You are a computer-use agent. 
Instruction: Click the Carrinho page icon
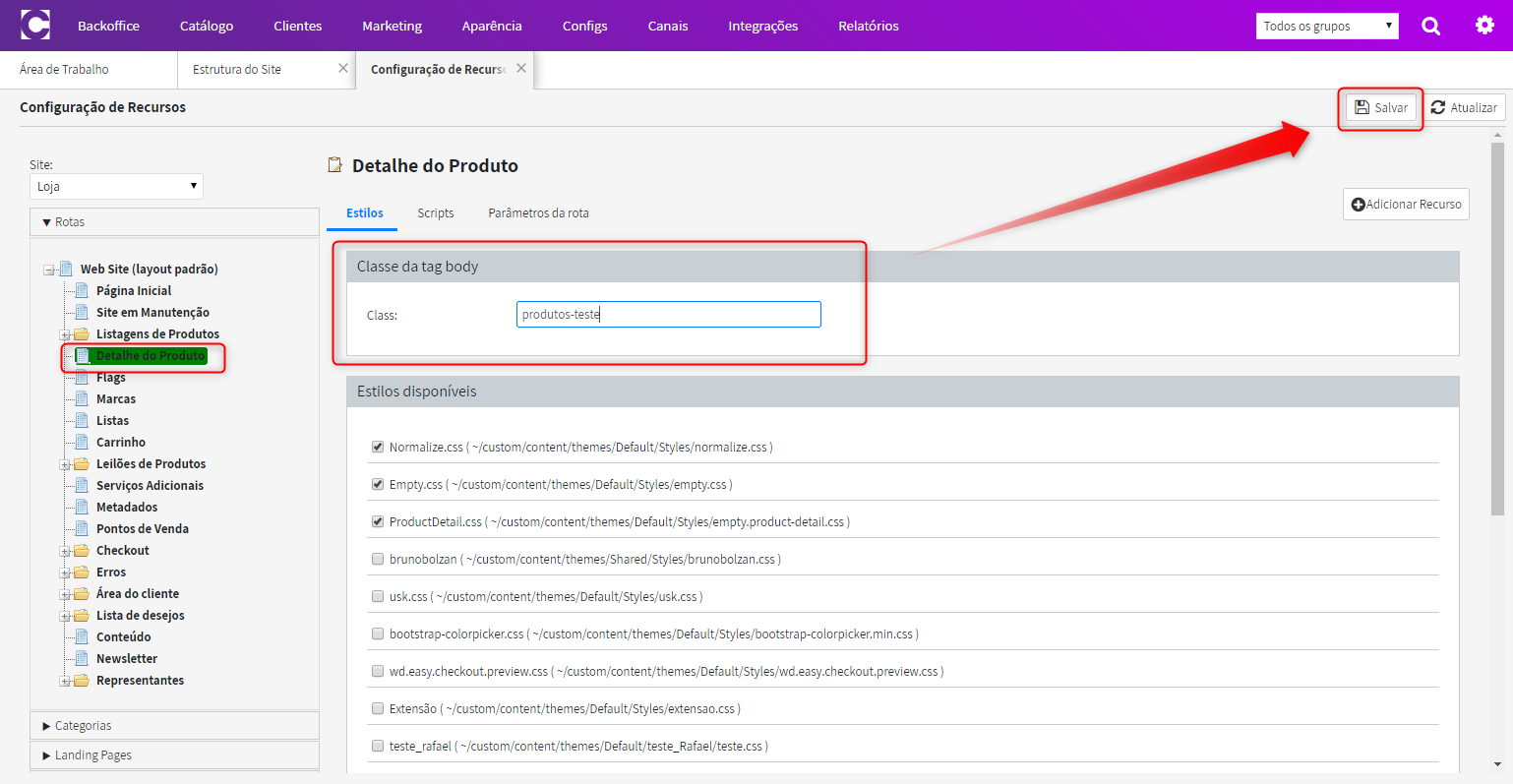pos(83,442)
